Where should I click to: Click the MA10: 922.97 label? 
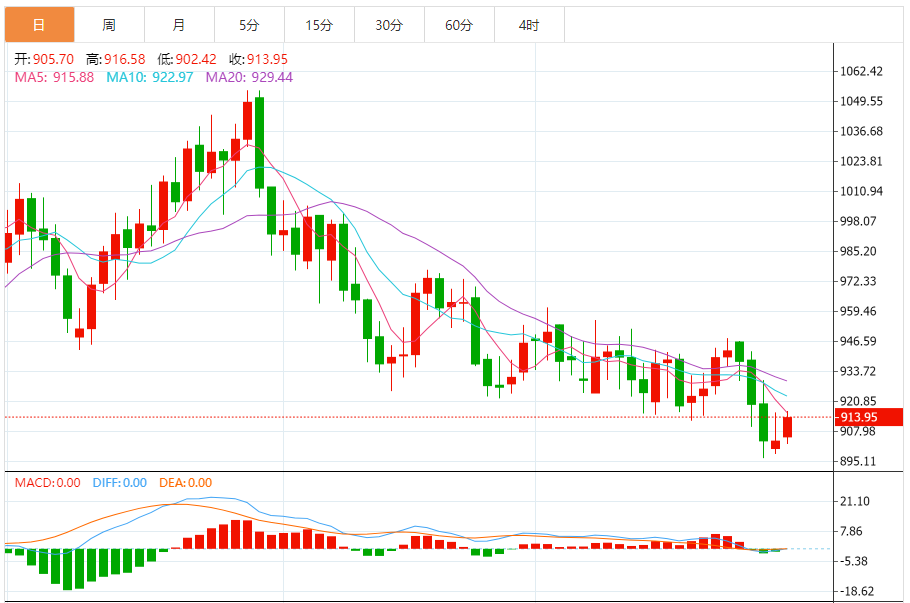click(x=150, y=77)
